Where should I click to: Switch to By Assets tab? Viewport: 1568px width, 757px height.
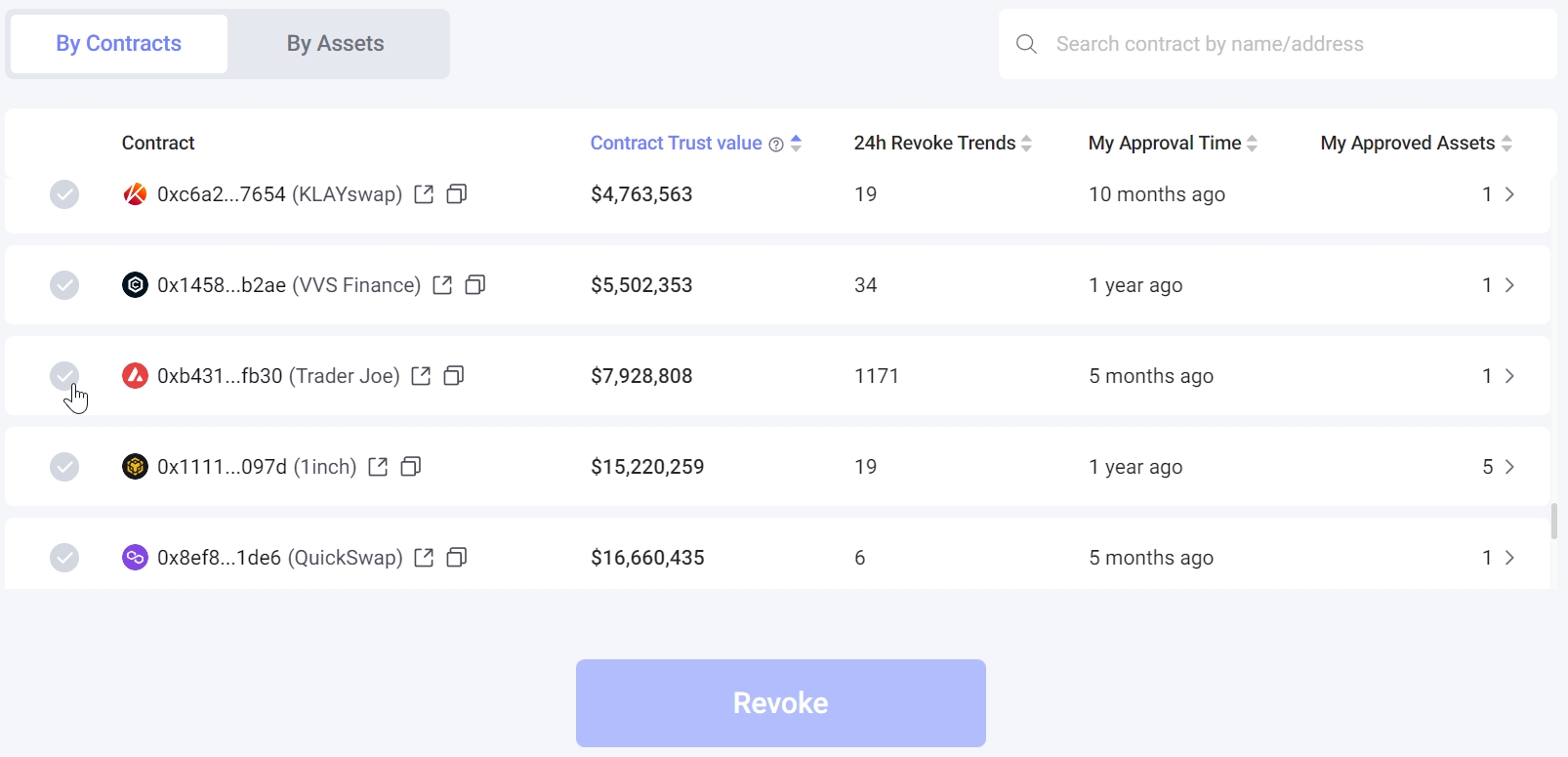(335, 44)
